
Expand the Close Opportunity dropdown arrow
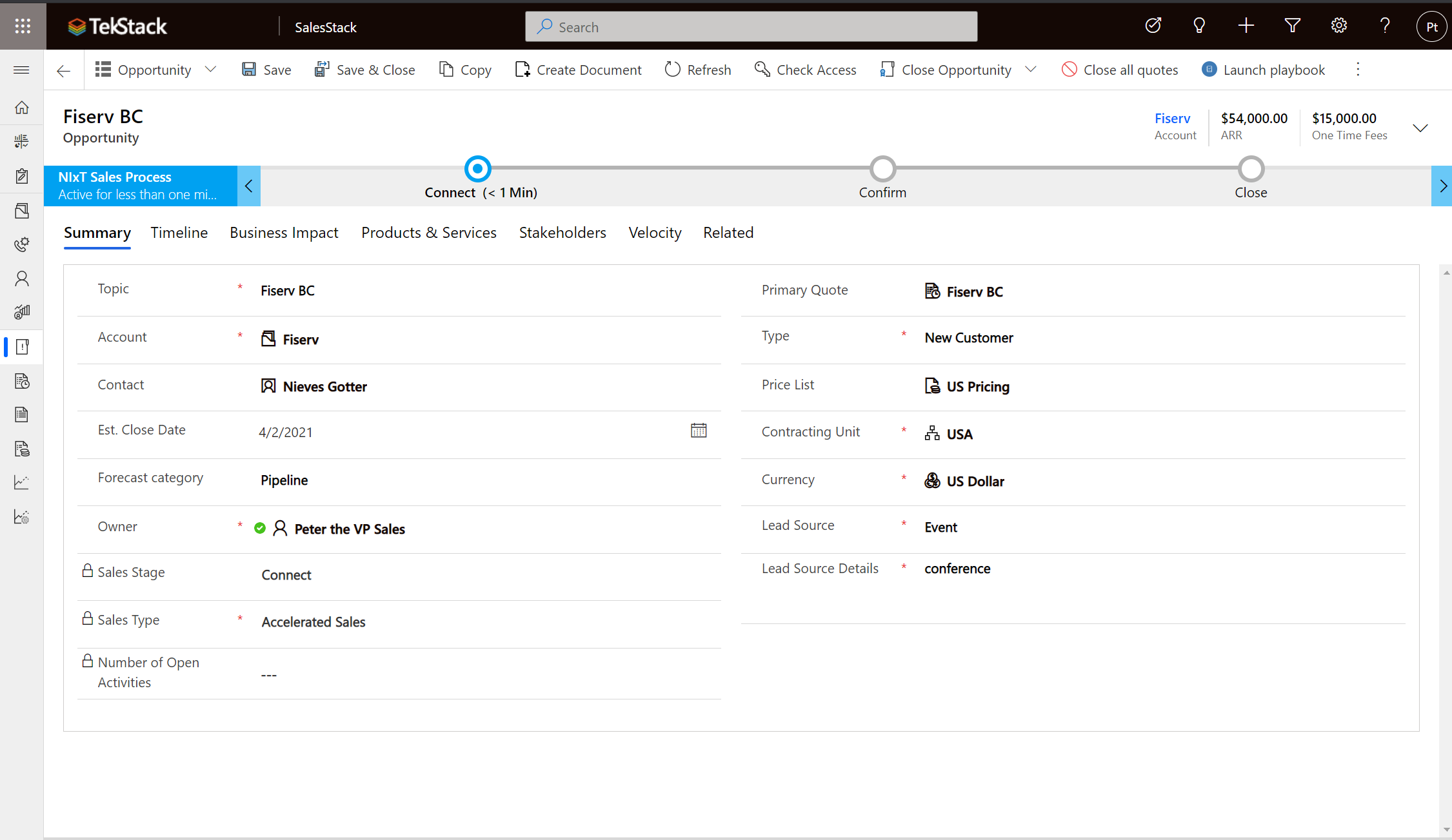tap(1031, 70)
